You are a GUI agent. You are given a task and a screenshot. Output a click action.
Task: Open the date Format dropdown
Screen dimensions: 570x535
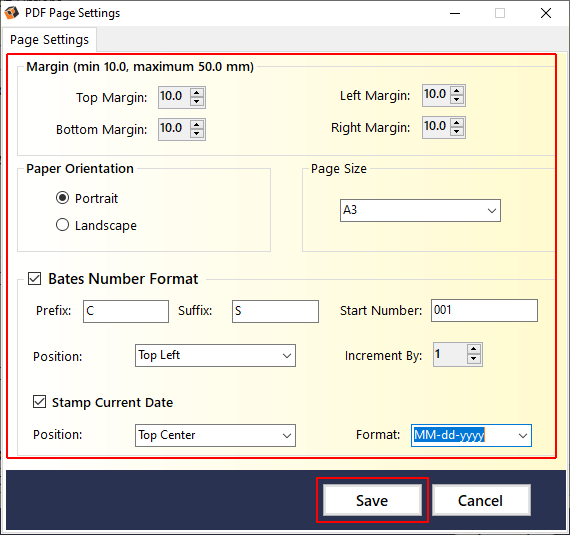(x=471, y=435)
